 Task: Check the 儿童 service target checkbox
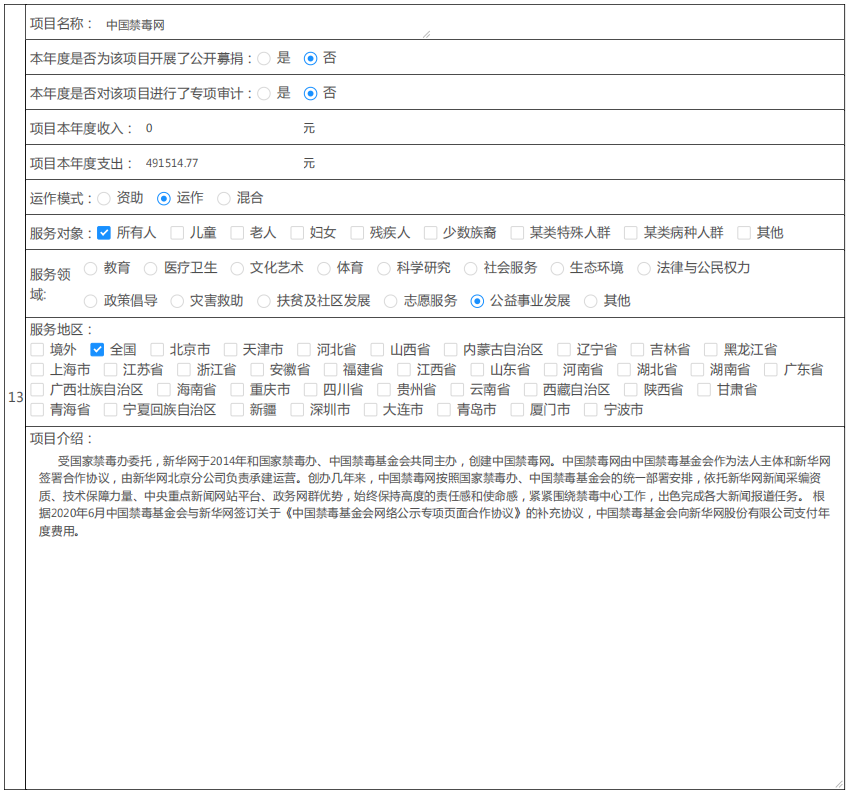point(177,233)
